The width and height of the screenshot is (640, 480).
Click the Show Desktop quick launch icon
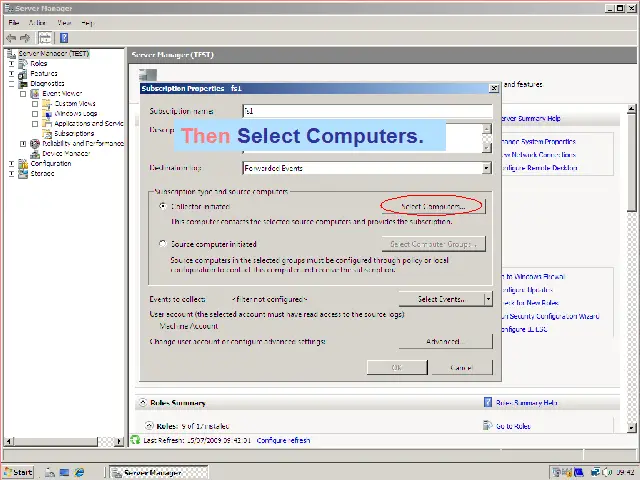[64, 472]
